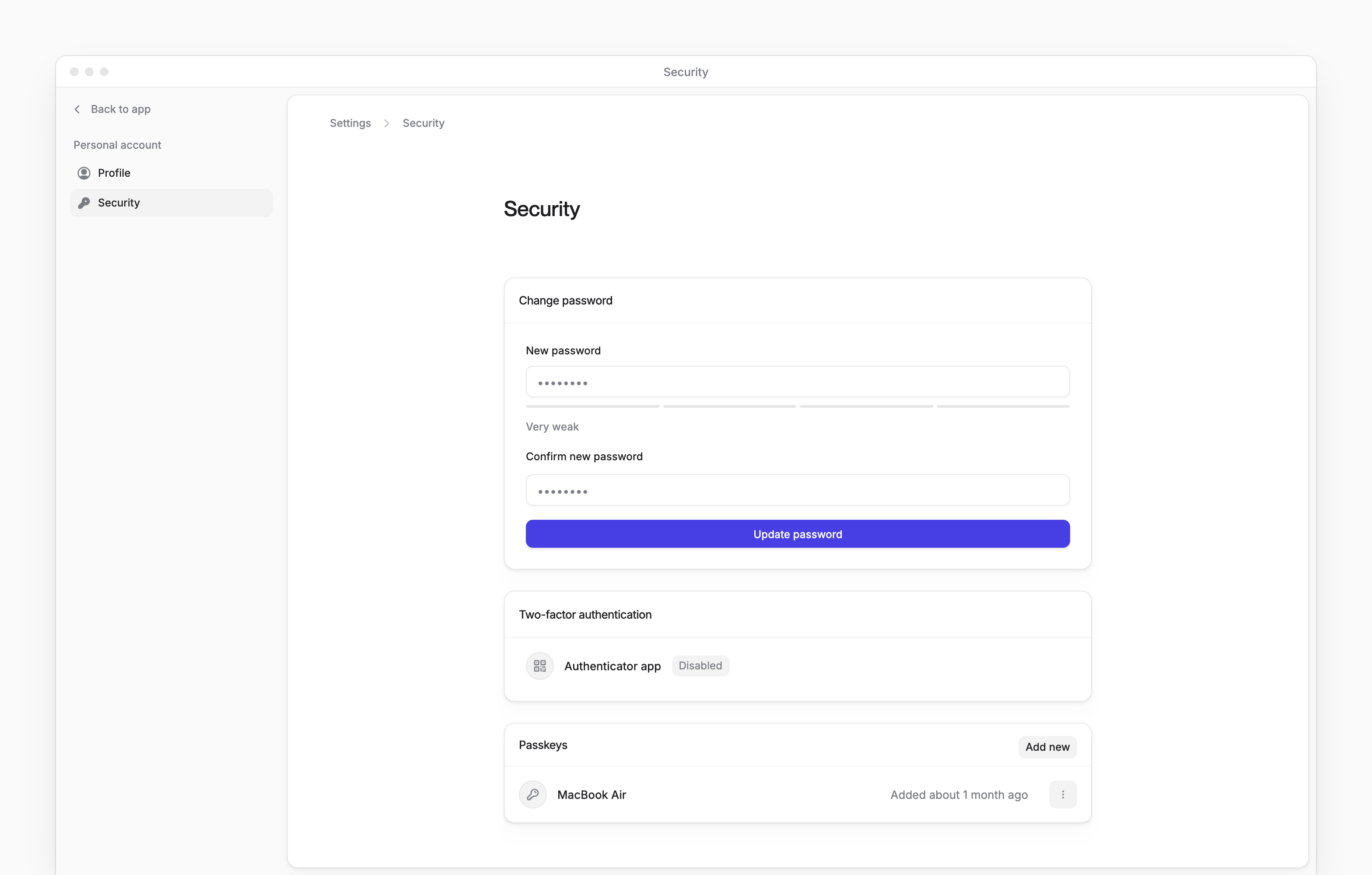The height and width of the screenshot is (875, 1372).
Task: Focus the New password field
Action: 798,381
